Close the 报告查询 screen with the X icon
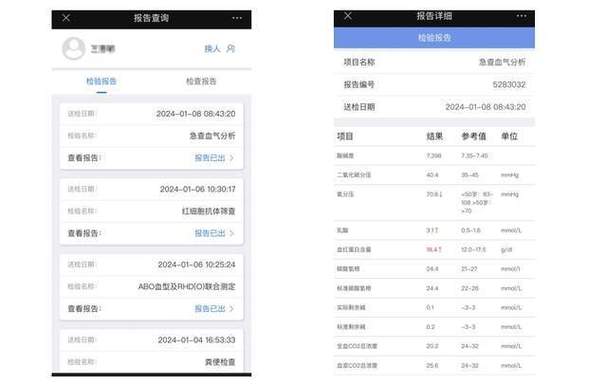This screenshot has height=384, width=607. (x=66, y=18)
